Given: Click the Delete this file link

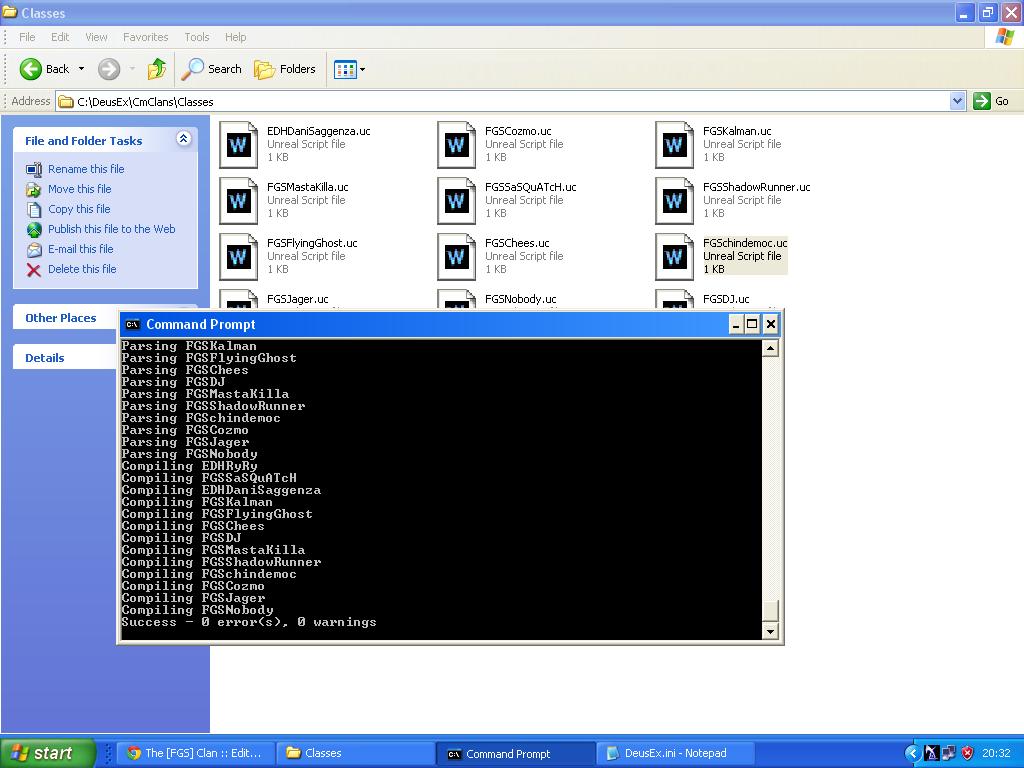Looking at the screenshot, I should pyautogui.click(x=82, y=269).
